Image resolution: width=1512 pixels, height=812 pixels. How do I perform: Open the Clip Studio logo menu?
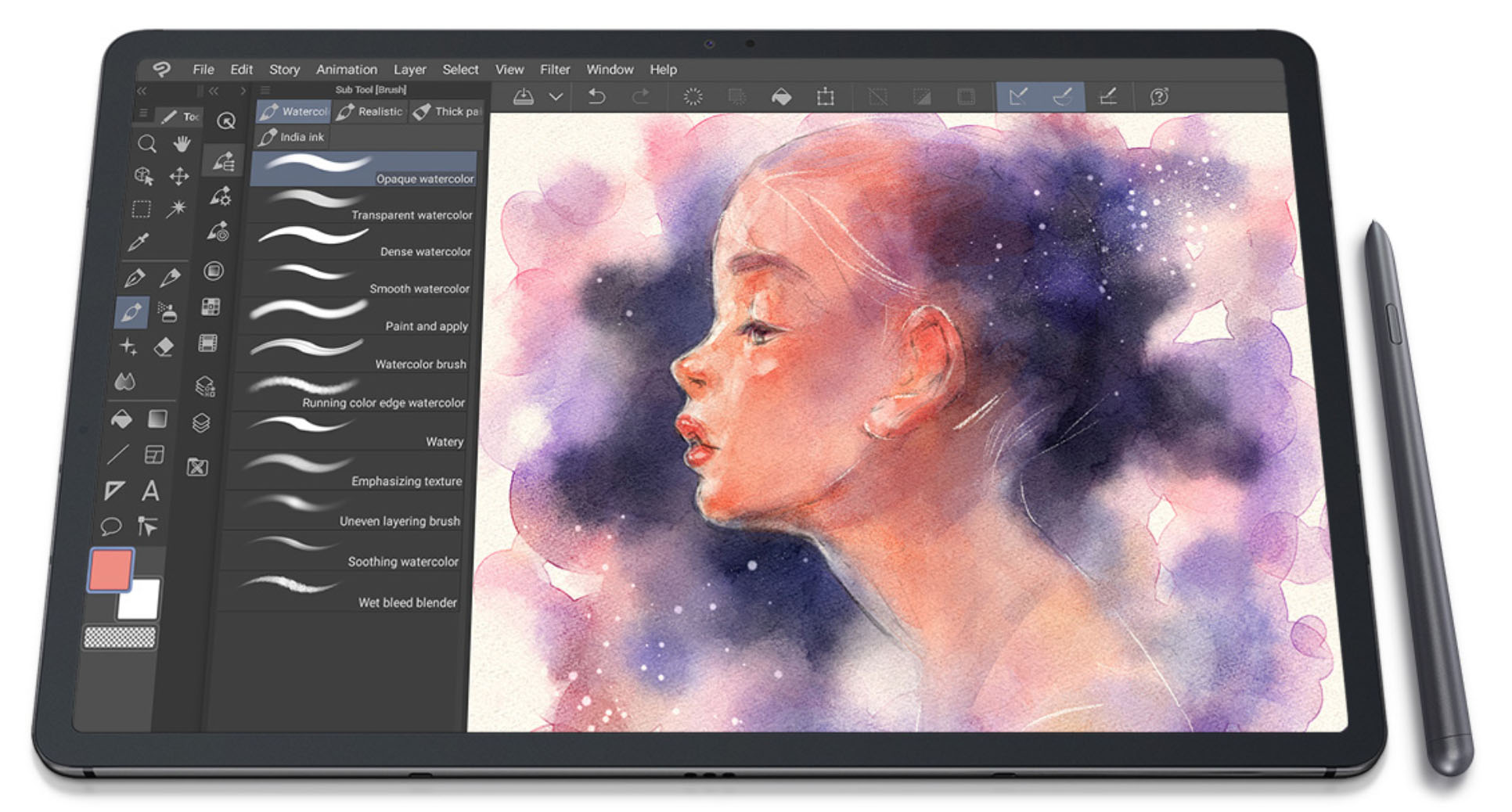(x=162, y=69)
